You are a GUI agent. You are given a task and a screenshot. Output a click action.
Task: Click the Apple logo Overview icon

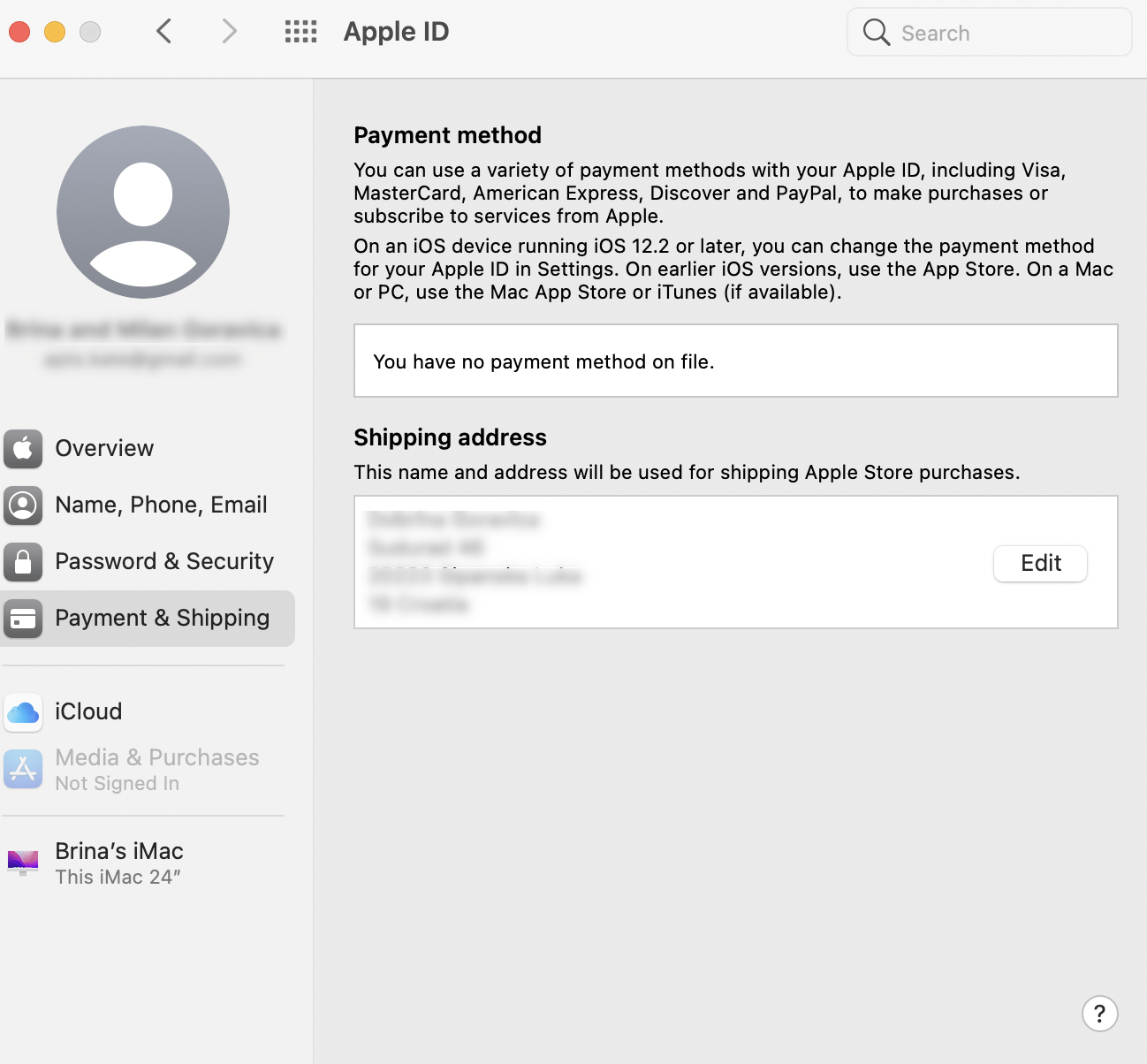tap(23, 449)
